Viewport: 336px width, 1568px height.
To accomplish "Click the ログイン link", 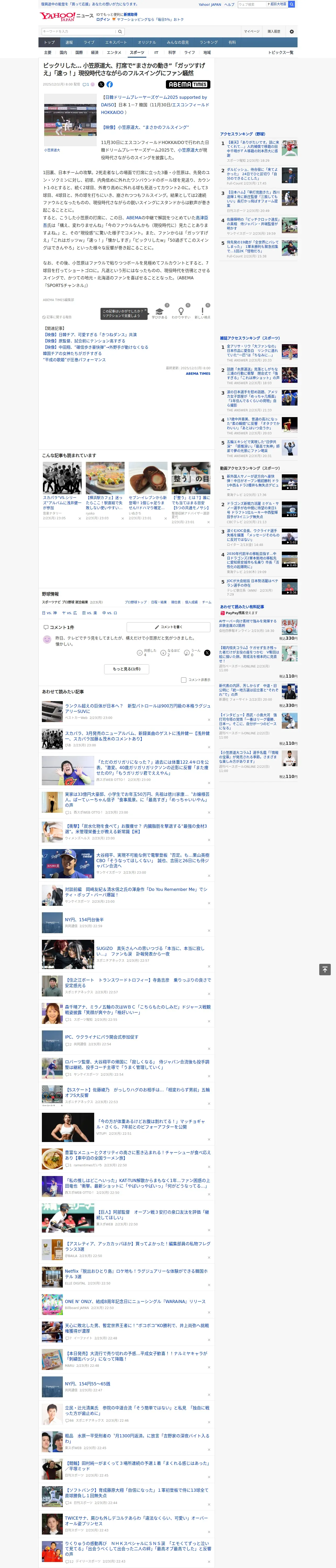I will (103, 20).
